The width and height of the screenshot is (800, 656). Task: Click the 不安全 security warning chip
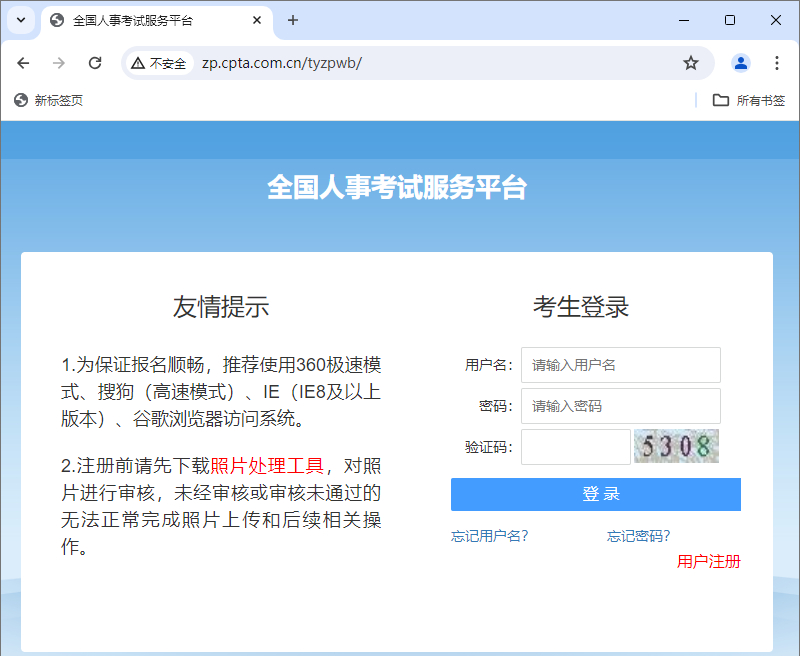(159, 63)
